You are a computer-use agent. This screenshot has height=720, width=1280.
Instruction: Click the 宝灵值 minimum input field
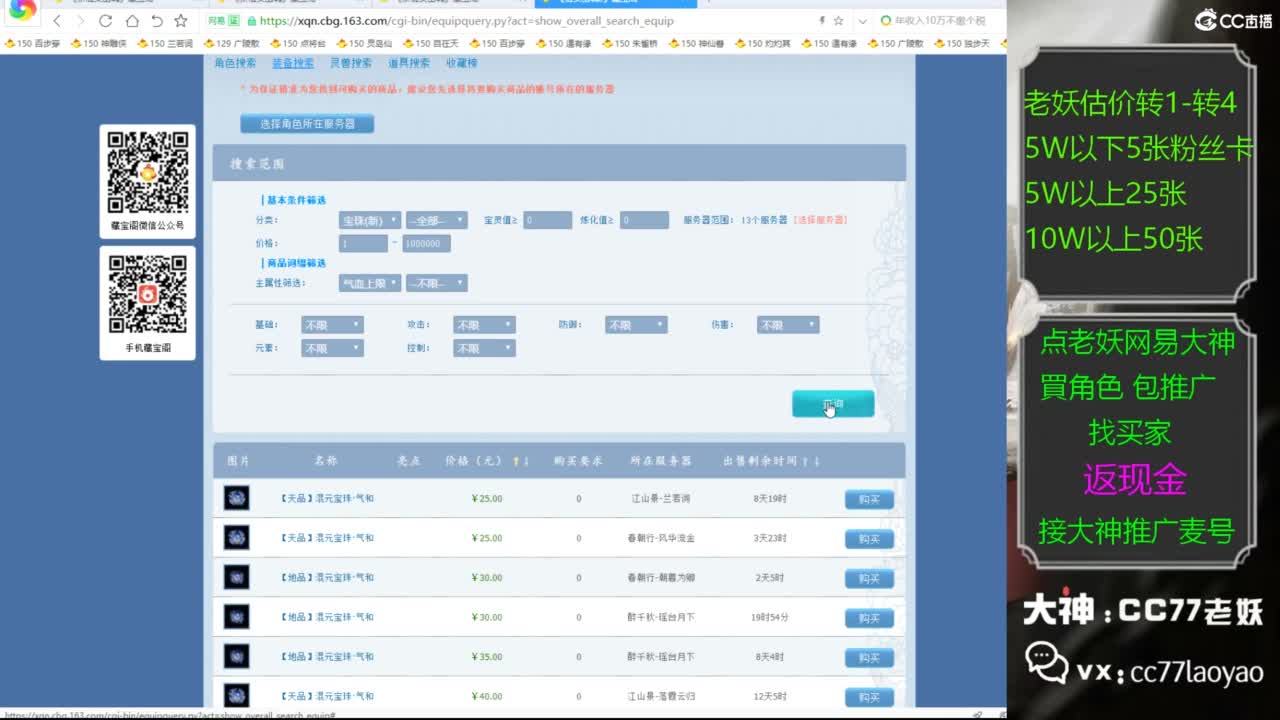547,220
